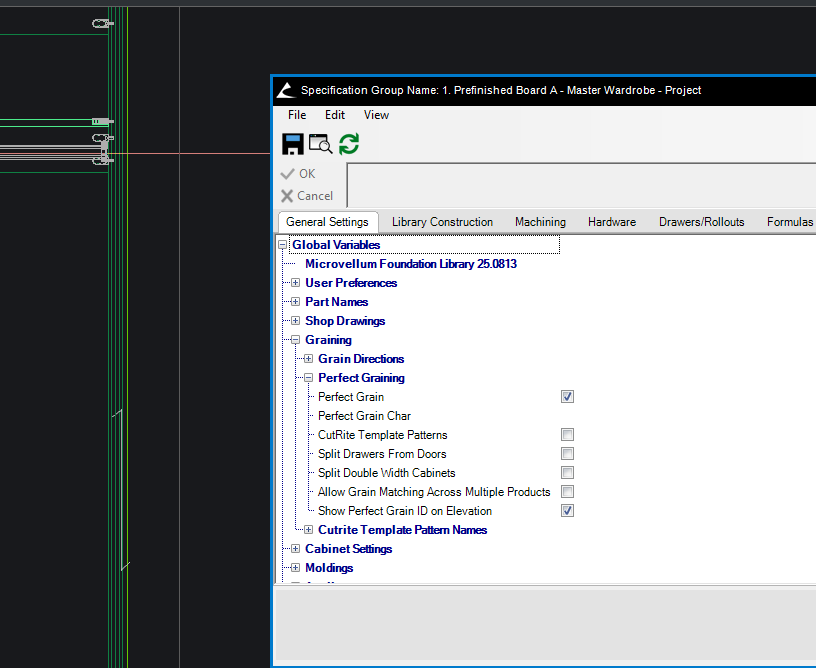
Task: Open the Edit menu
Action: (335, 115)
